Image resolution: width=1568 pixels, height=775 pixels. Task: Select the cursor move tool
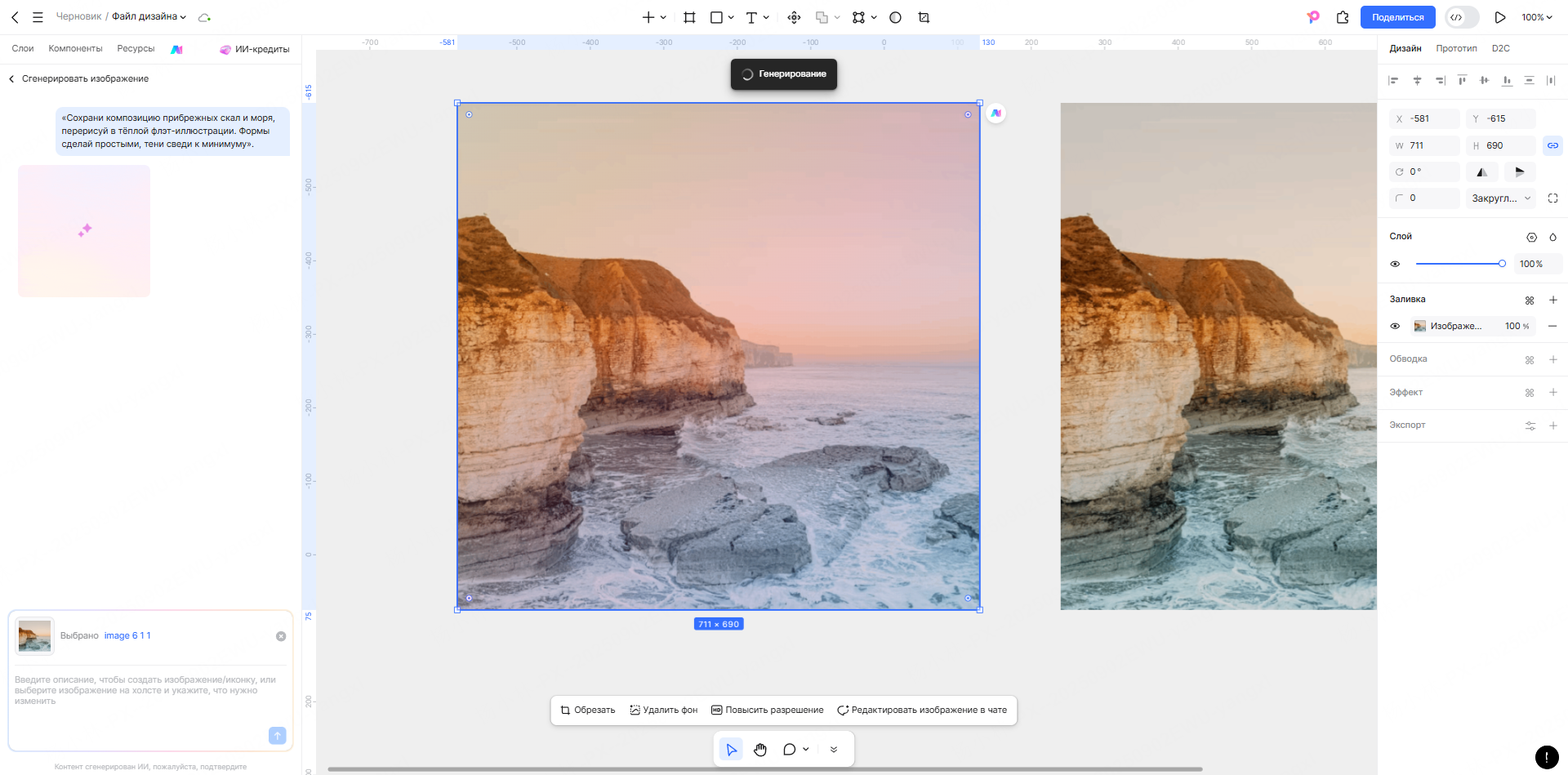tap(731, 749)
